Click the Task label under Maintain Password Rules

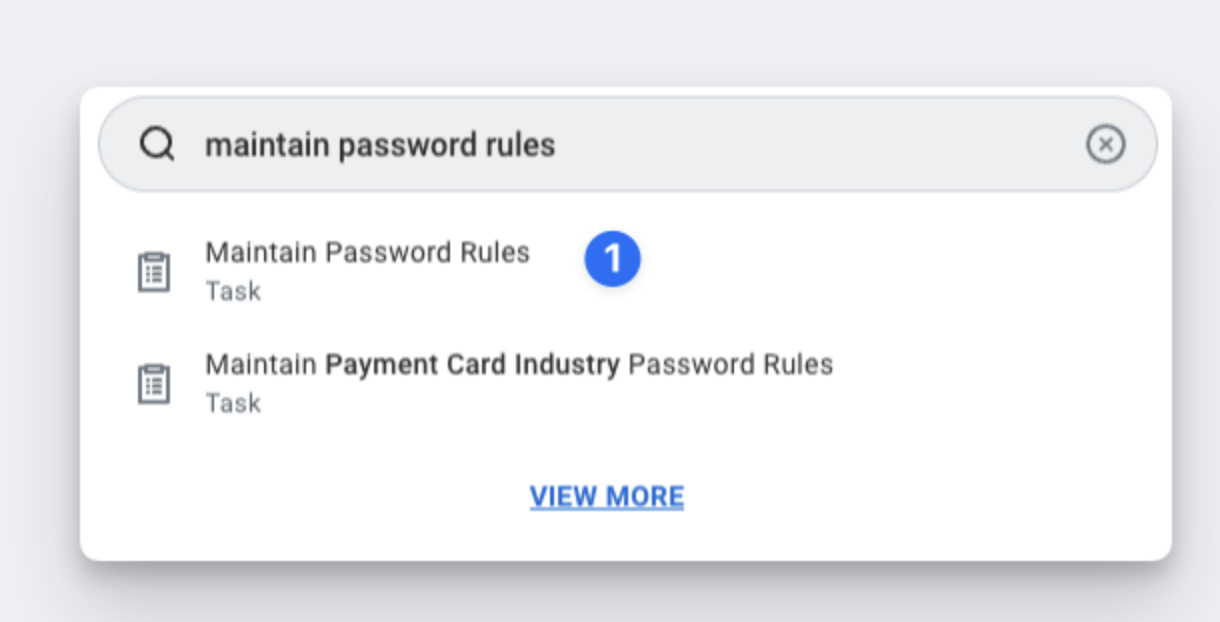[x=233, y=292]
